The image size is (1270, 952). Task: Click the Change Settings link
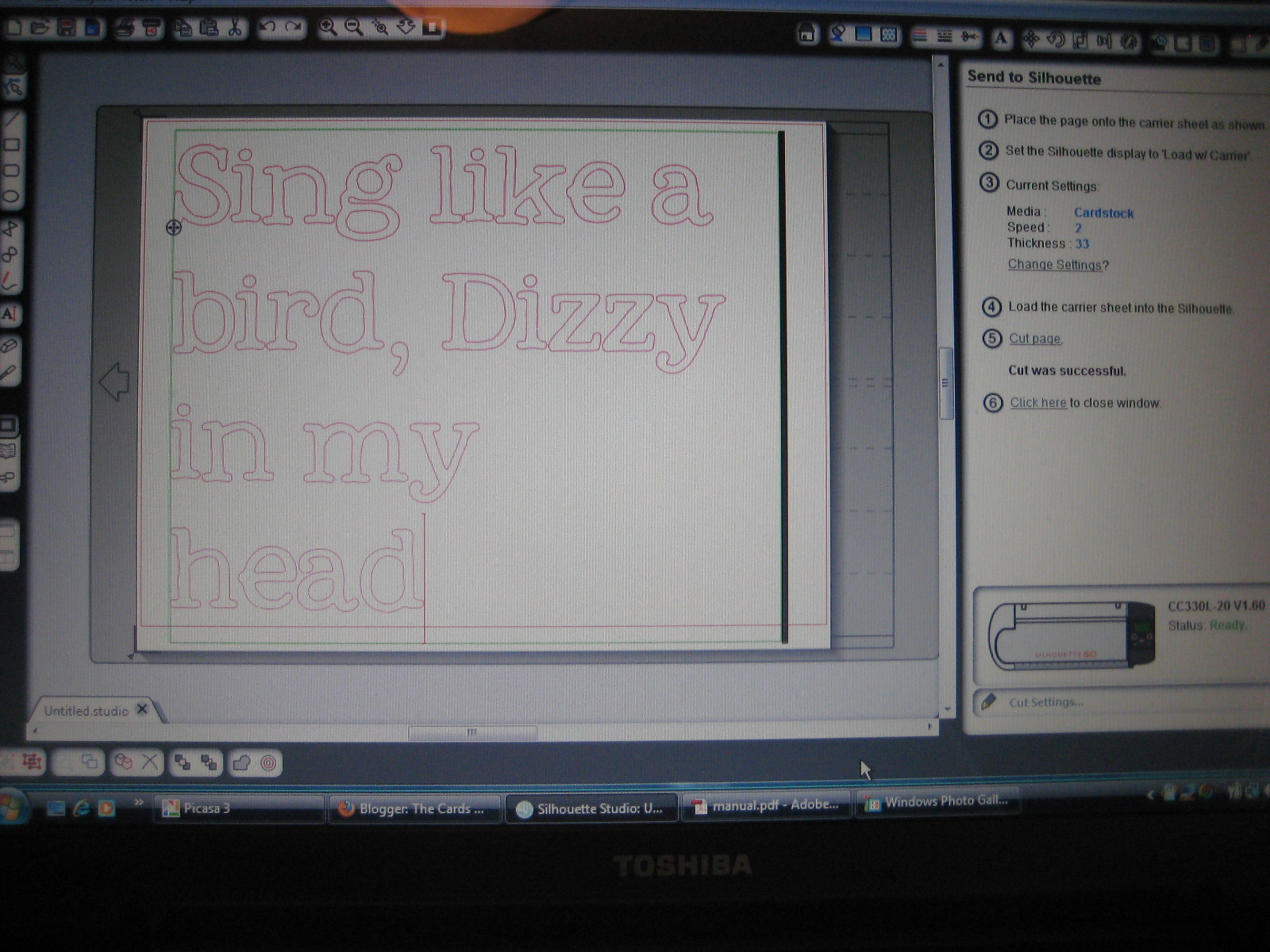1054,264
